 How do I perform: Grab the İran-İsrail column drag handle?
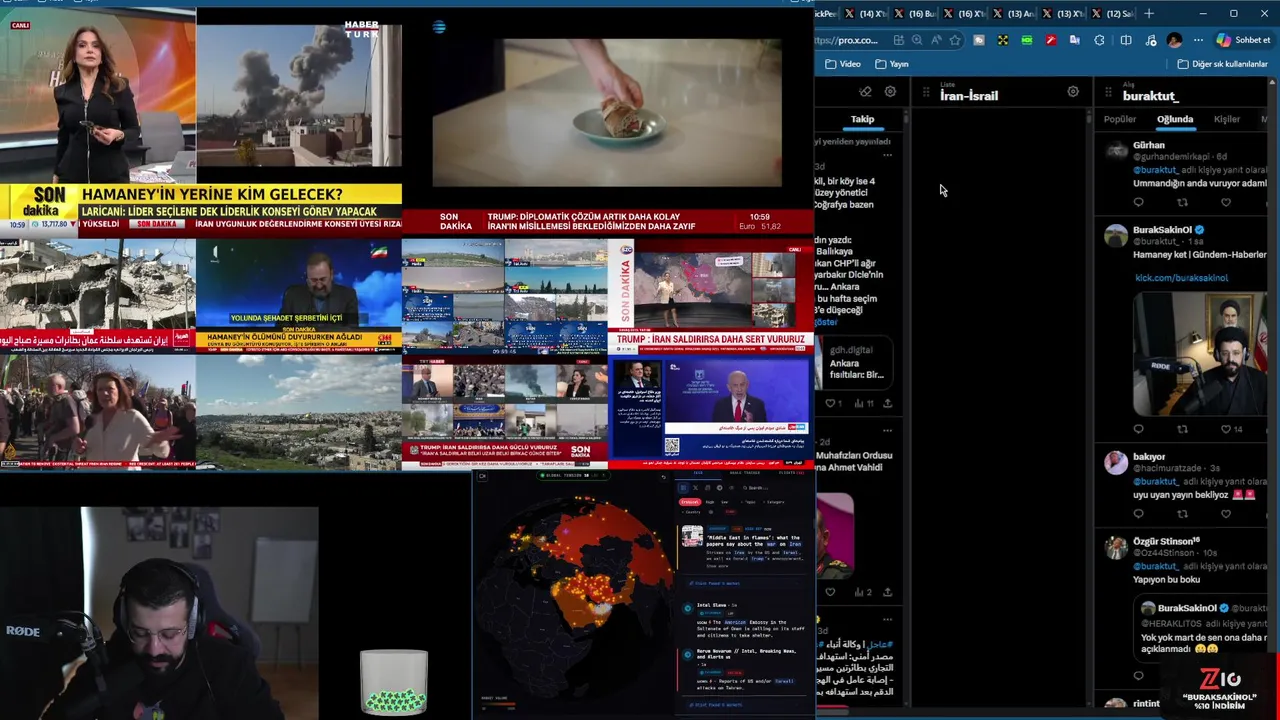point(926,93)
